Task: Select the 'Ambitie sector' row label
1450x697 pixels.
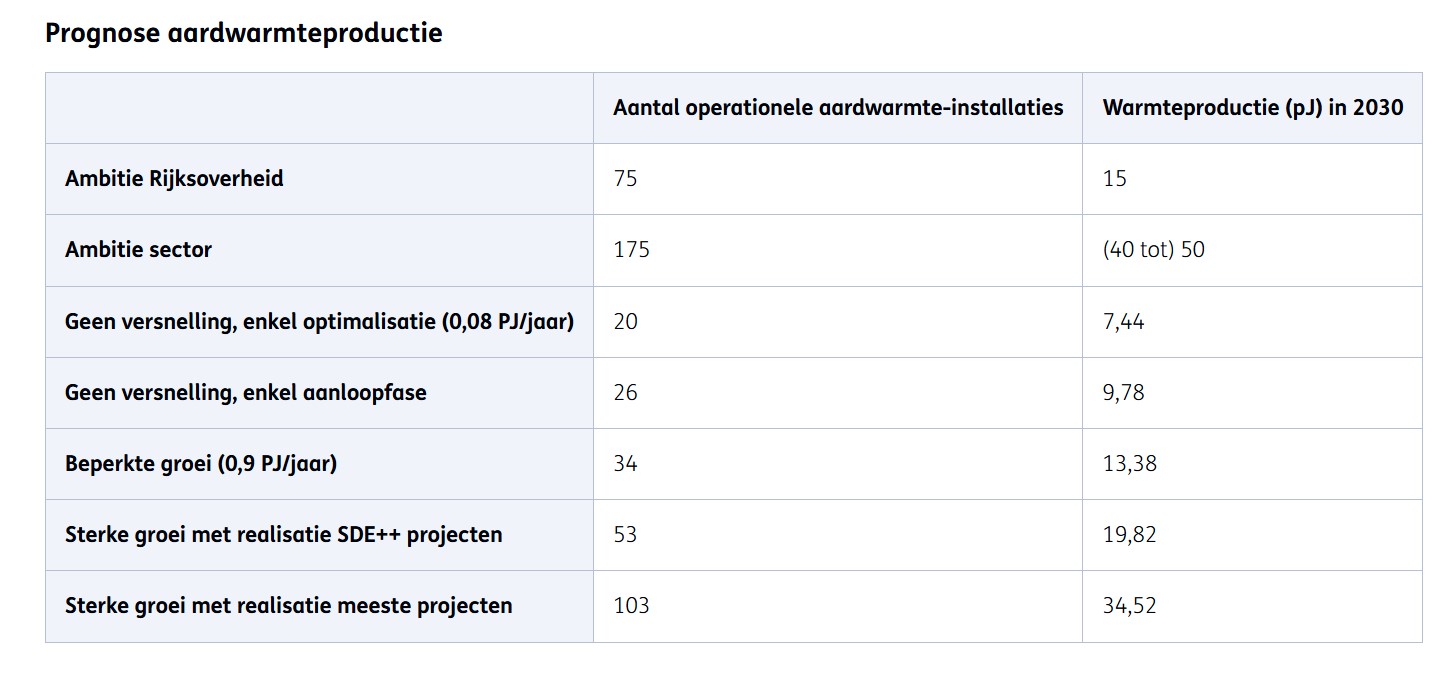Action: point(138,250)
